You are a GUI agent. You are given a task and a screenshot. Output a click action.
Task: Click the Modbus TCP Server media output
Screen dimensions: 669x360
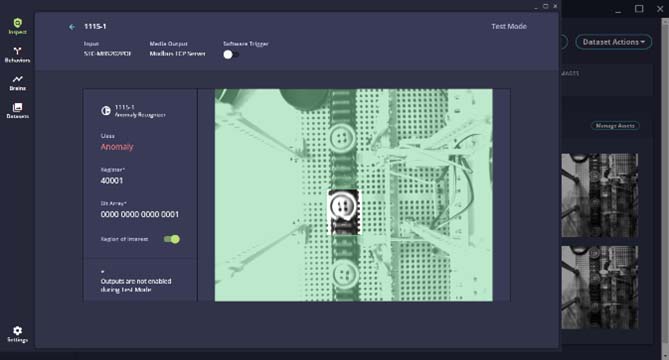coord(177,54)
